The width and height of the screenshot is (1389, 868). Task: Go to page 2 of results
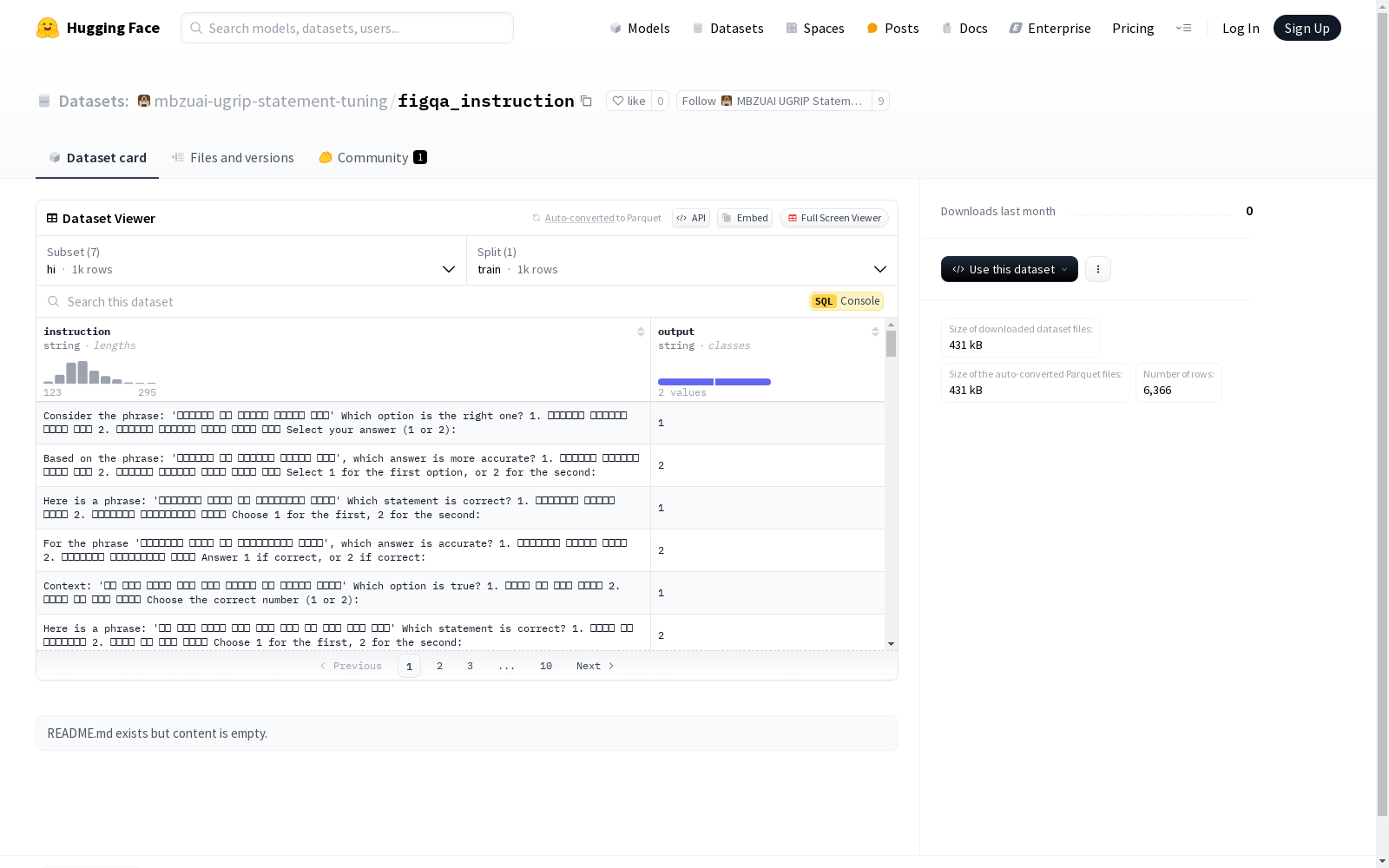[440, 666]
